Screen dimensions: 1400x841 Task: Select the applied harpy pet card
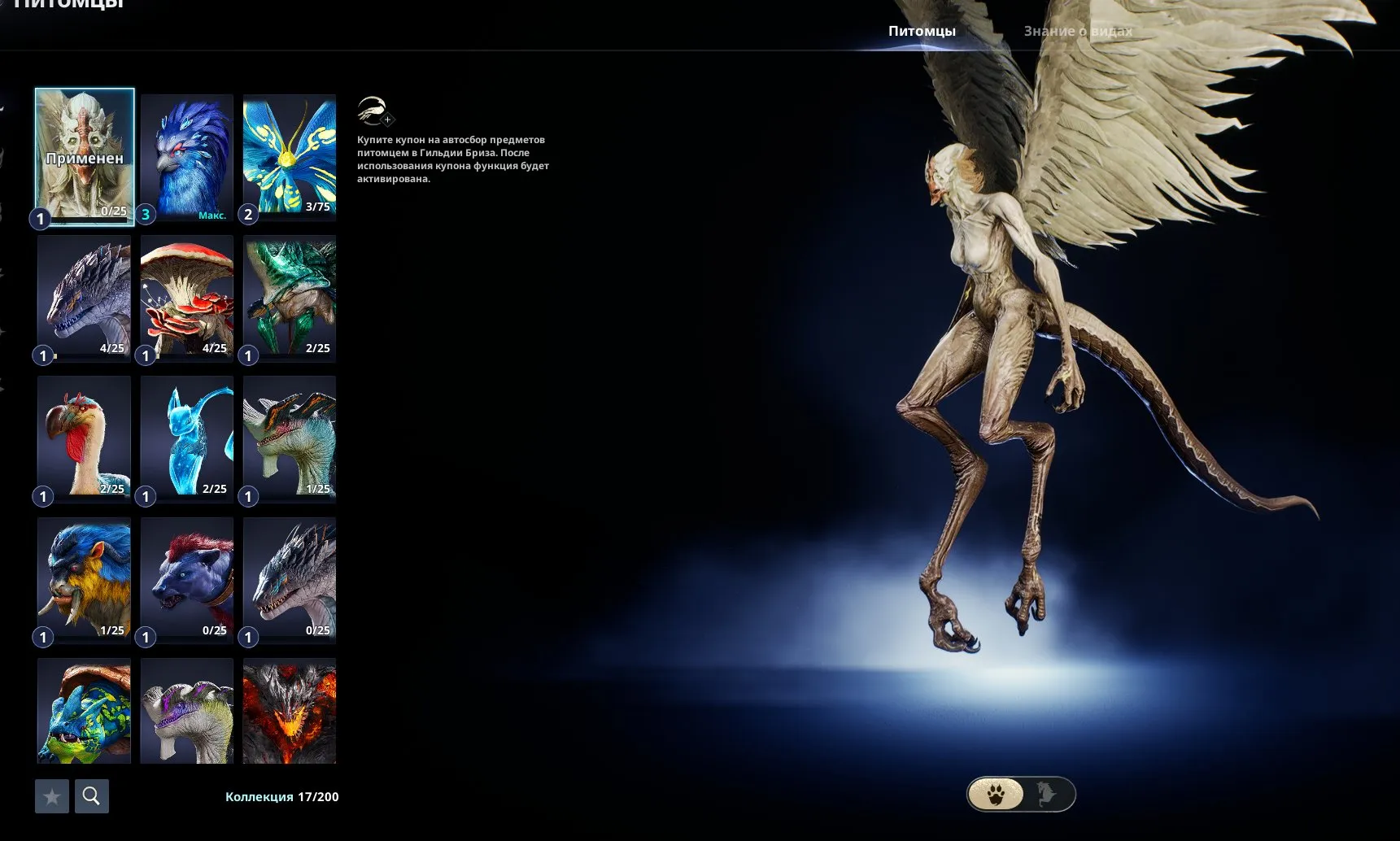[x=85, y=157]
